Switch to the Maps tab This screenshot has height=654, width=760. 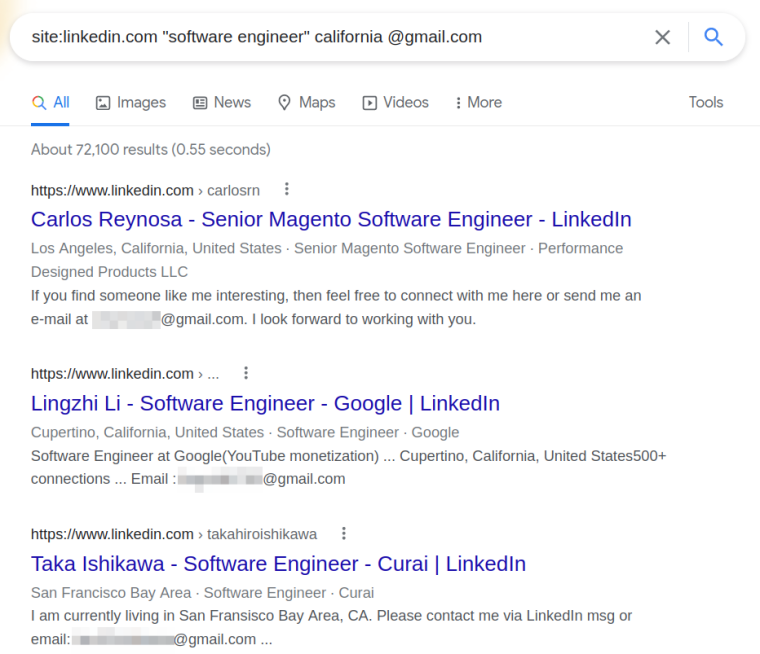(x=306, y=102)
